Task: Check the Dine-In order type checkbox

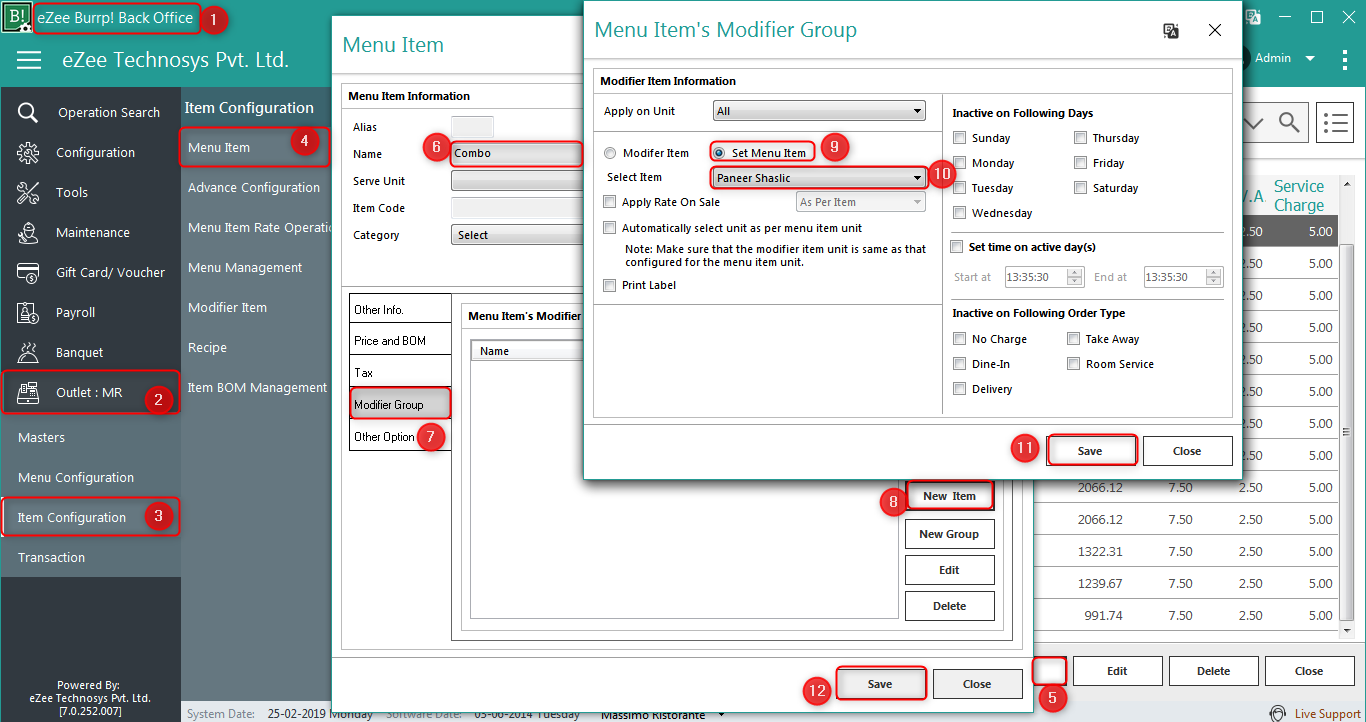Action: click(960, 364)
